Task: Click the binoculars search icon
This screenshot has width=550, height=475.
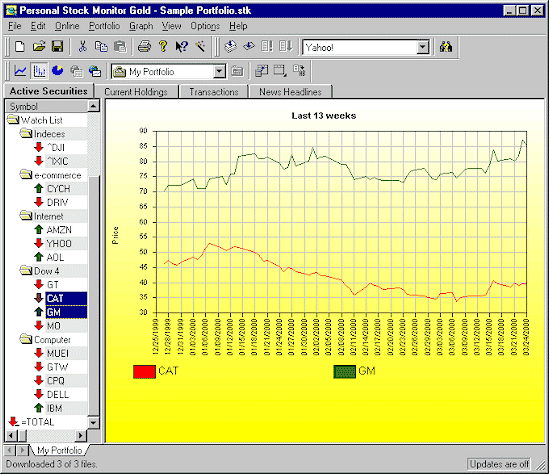Action: click(x=446, y=47)
